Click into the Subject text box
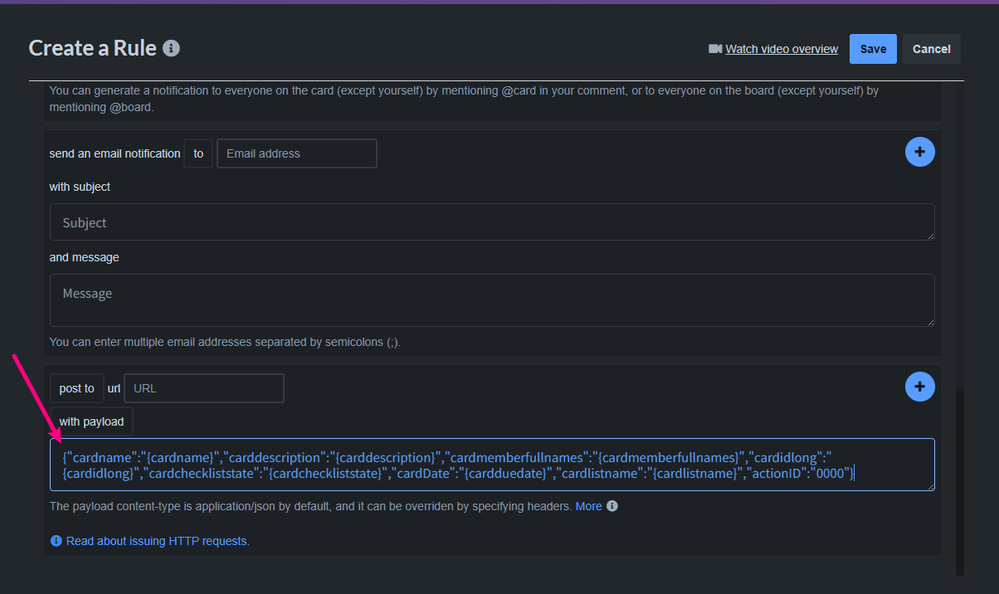This screenshot has width=999, height=594. click(492, 222)
